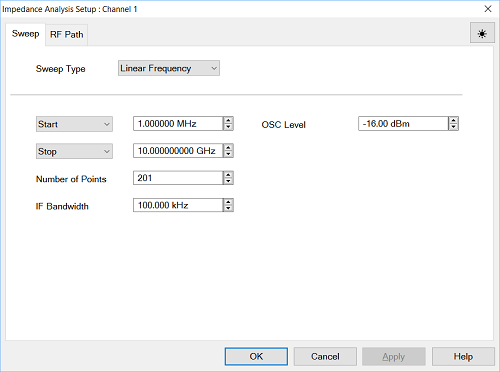Click the sun-shaped brightness icon button

[x=482, y=33]
